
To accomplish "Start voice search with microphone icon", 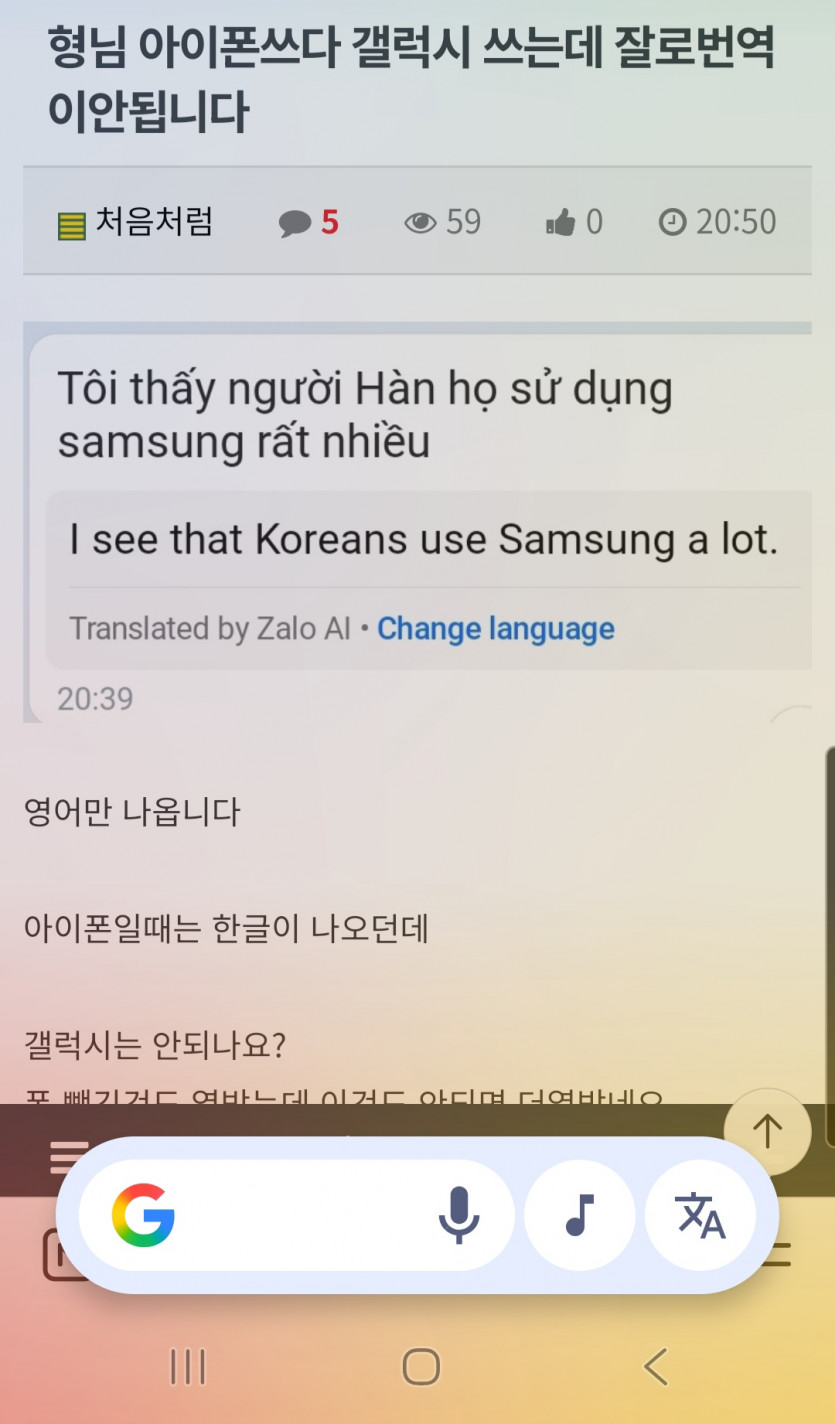I will 459,1215.
